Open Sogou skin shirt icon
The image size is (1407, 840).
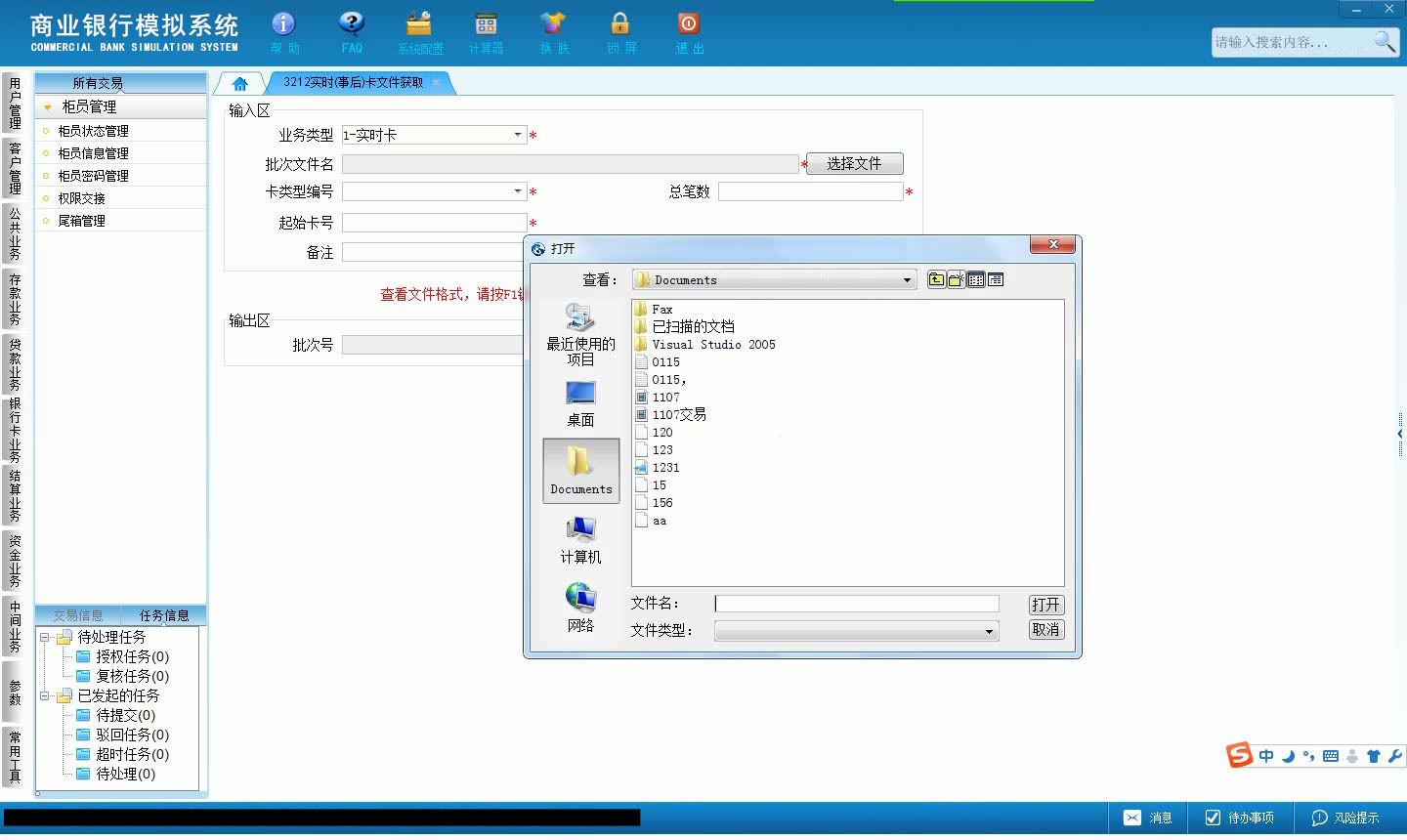(1373, 756)
